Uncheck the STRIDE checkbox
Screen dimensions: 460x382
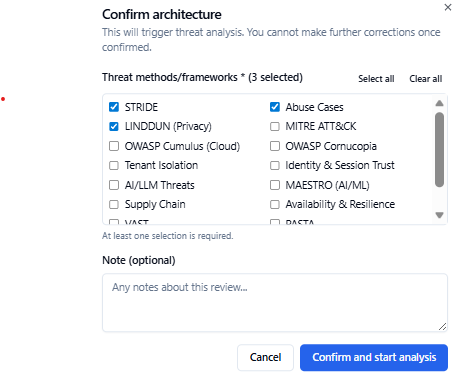coord(114,107)
